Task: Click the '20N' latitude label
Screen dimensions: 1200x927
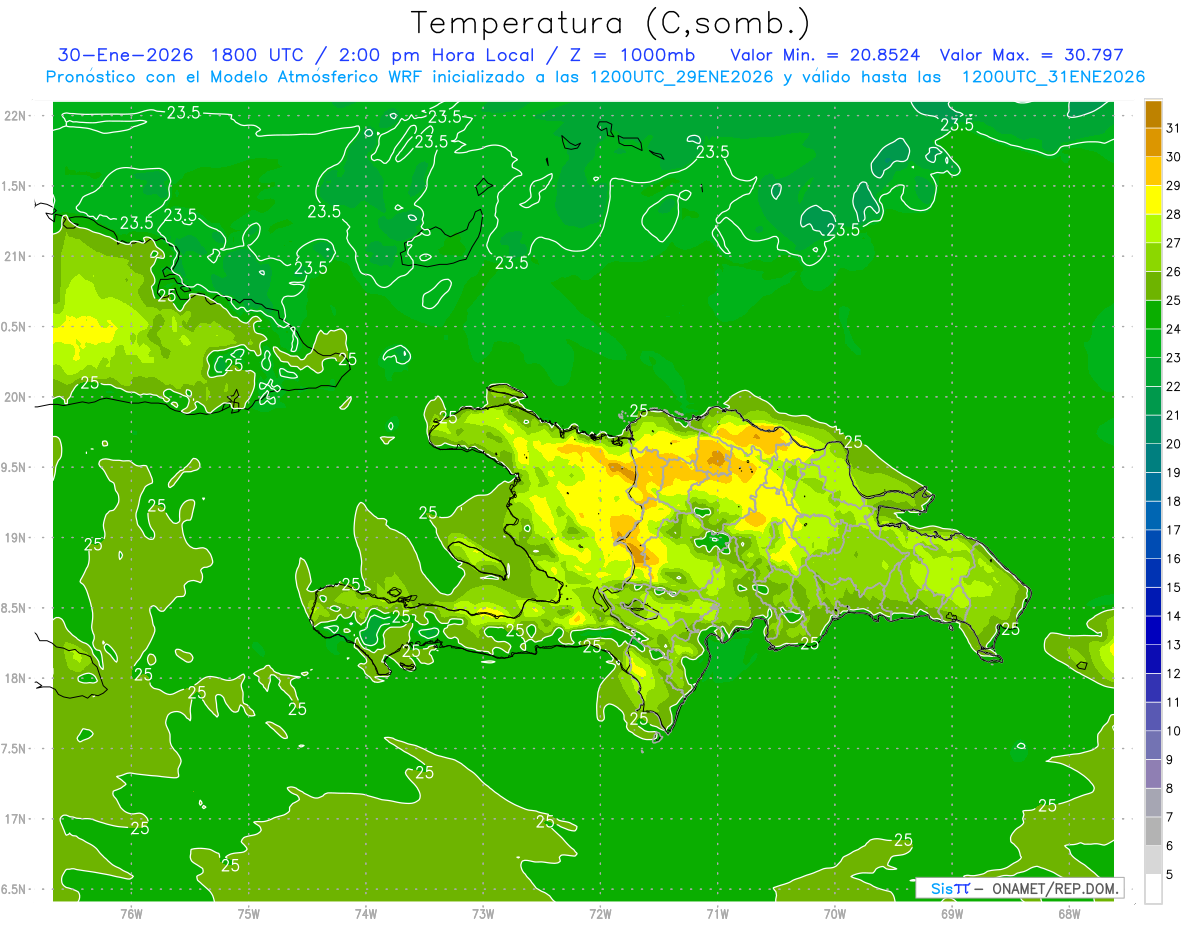Action: 16,397
